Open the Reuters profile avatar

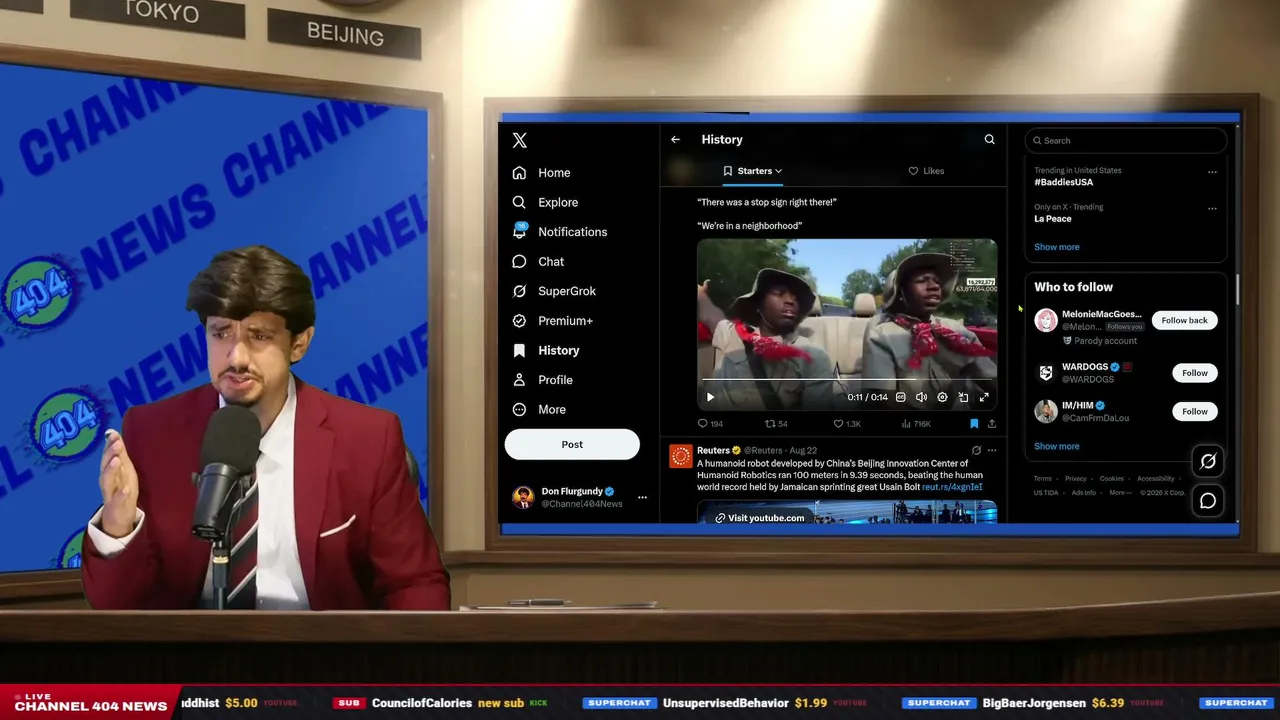tap(681, 456)
